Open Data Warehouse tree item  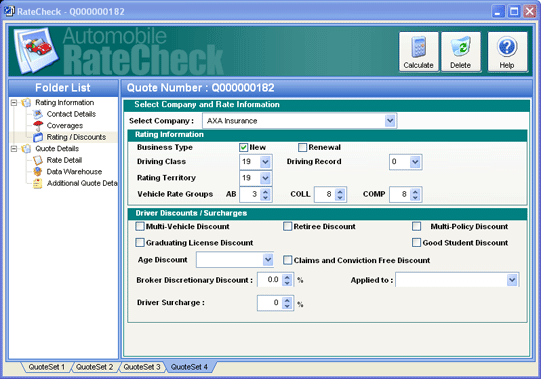coord(74,172)
